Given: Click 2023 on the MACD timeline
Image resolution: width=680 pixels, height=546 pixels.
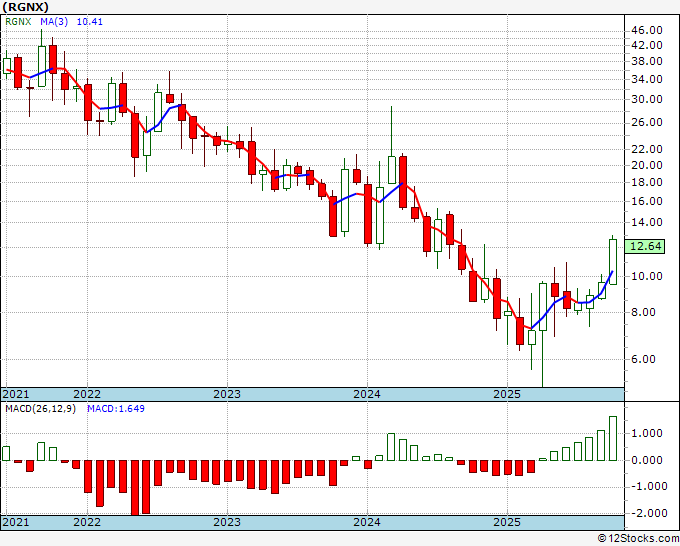Looking at the screenshot, I should (x=227, y=522).
